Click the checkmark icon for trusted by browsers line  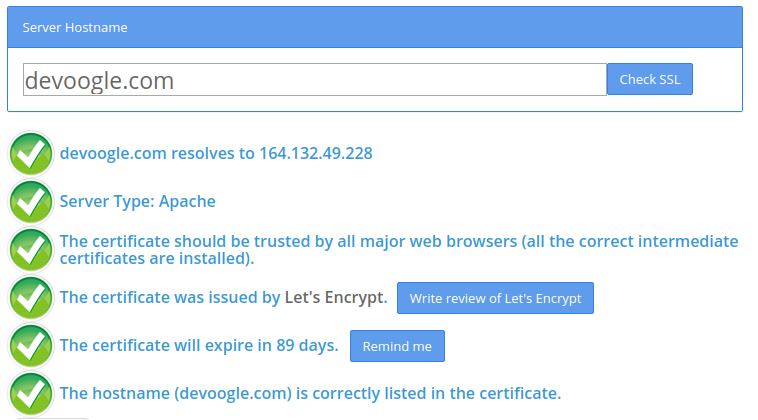pos(31,250)
